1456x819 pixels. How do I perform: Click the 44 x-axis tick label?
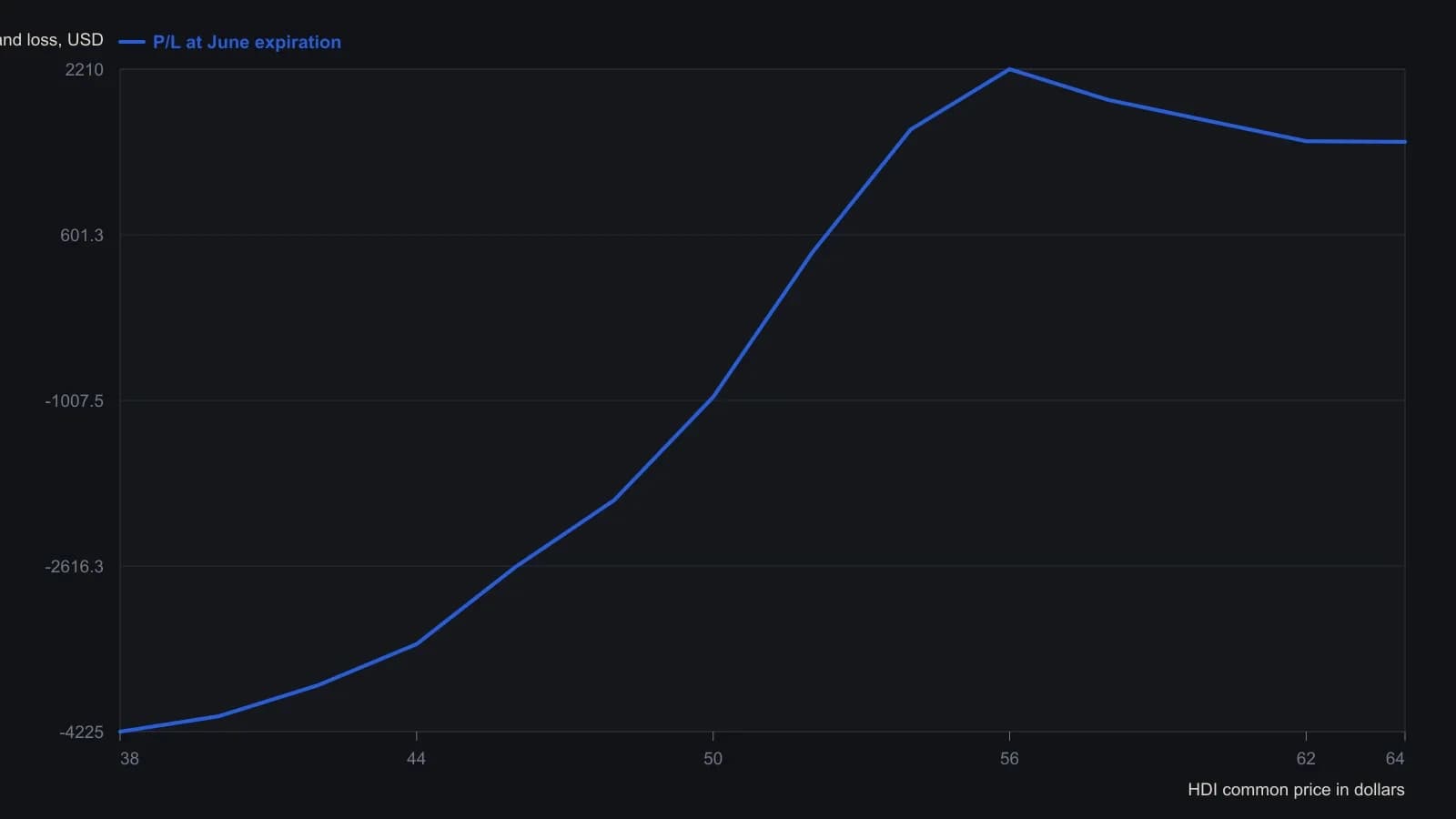[416, 759]
